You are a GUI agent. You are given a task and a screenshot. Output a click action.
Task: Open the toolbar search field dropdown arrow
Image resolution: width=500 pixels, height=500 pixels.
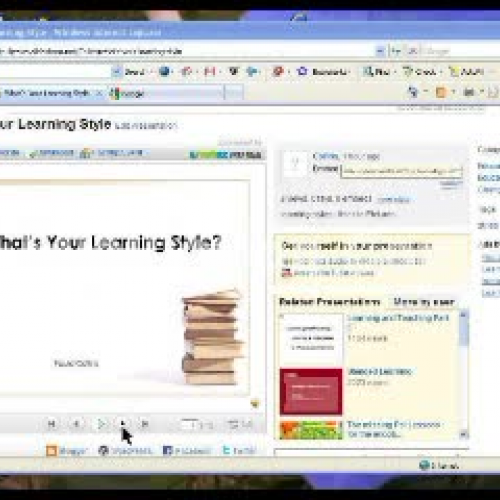click(117, 72)
